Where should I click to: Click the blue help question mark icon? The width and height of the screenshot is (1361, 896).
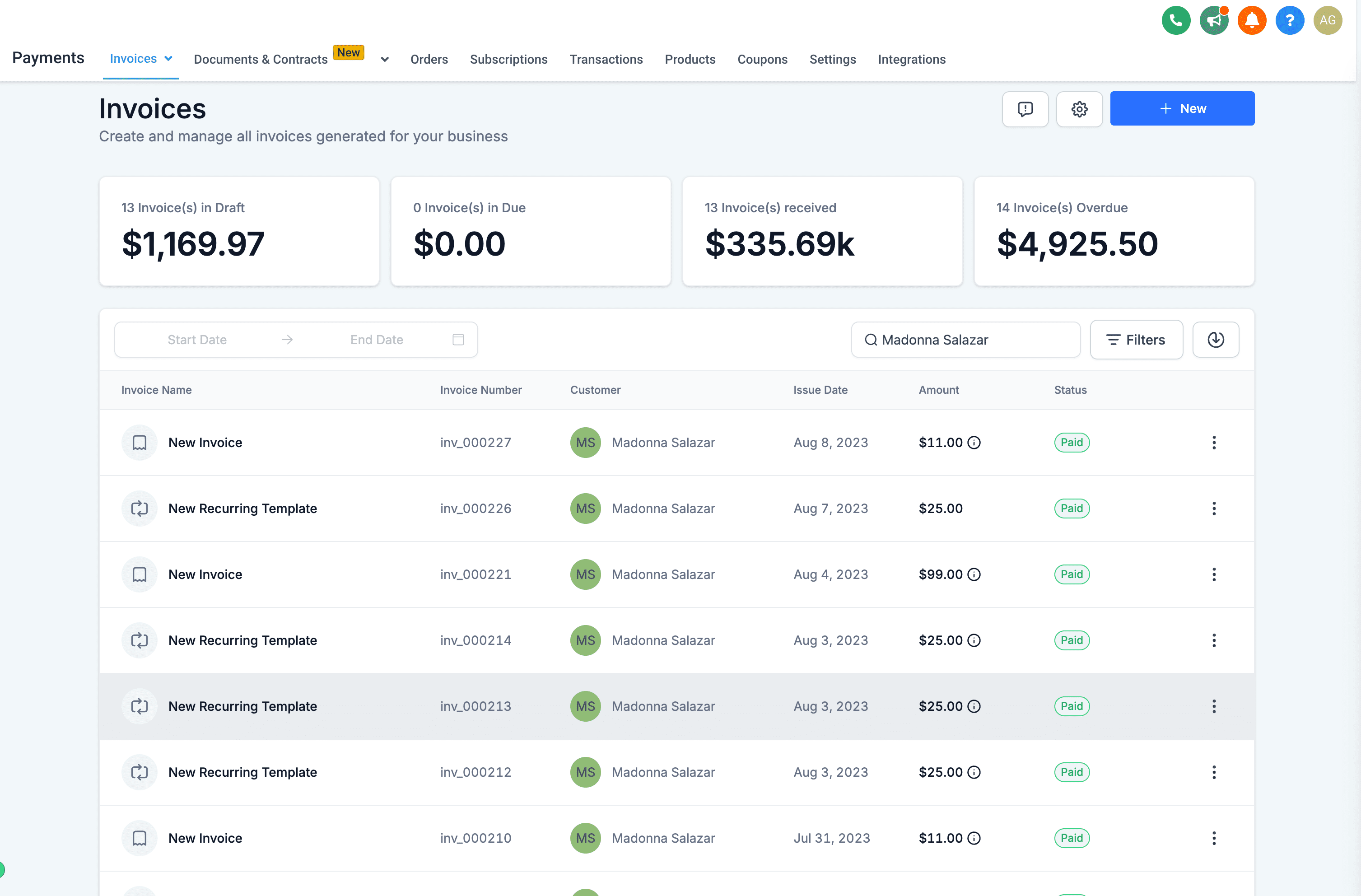click(1290, 21)
